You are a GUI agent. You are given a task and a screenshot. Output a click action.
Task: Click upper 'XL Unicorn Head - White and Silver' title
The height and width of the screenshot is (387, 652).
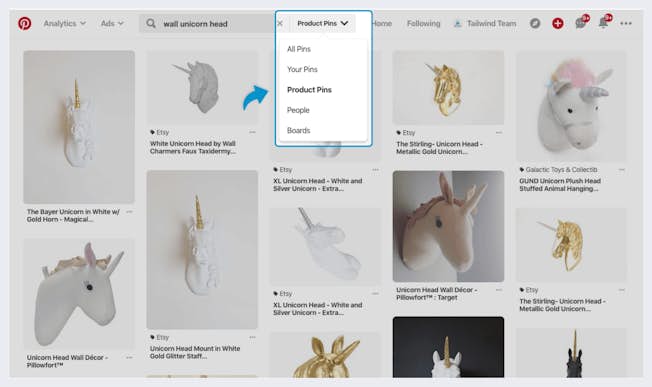318,185
